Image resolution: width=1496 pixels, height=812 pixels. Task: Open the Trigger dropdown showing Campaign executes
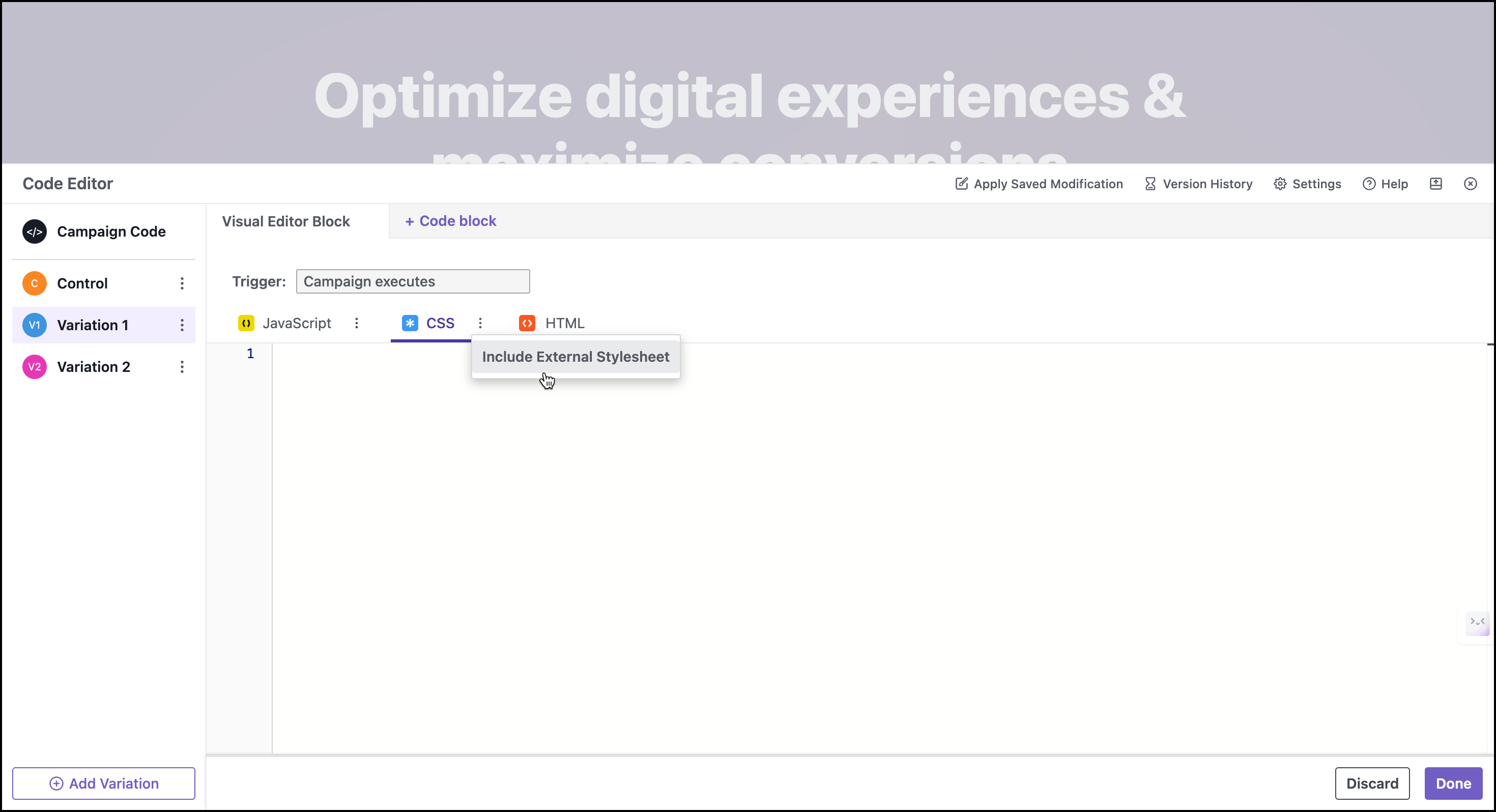(413, 281)
